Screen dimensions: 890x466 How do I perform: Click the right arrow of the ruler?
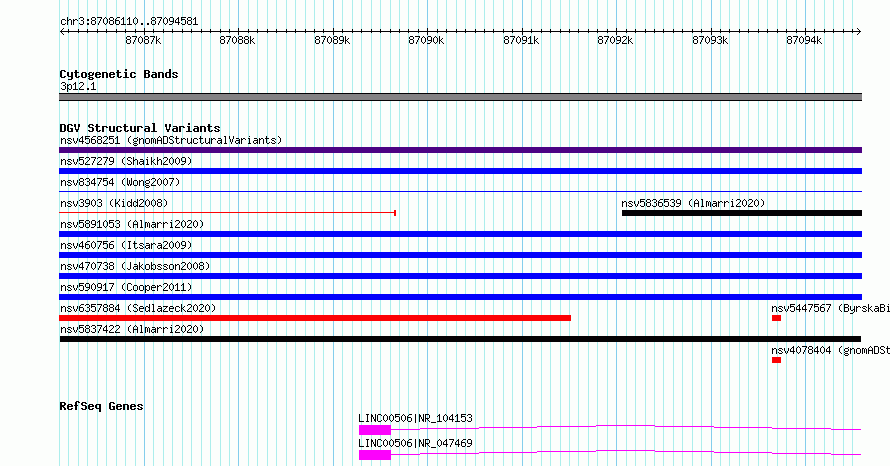[x=859, y=31]
